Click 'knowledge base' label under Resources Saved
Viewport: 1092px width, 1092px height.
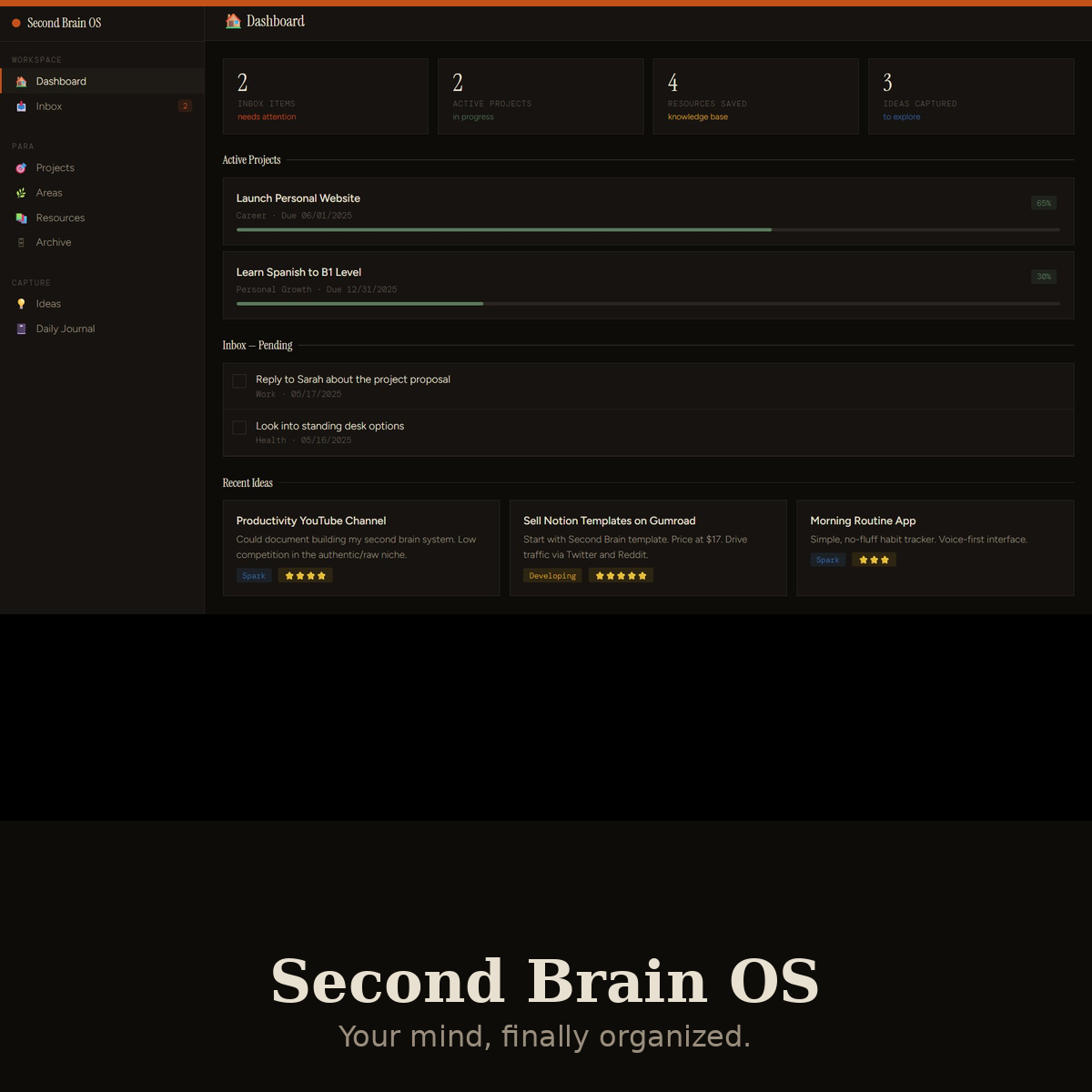[698, 117]
